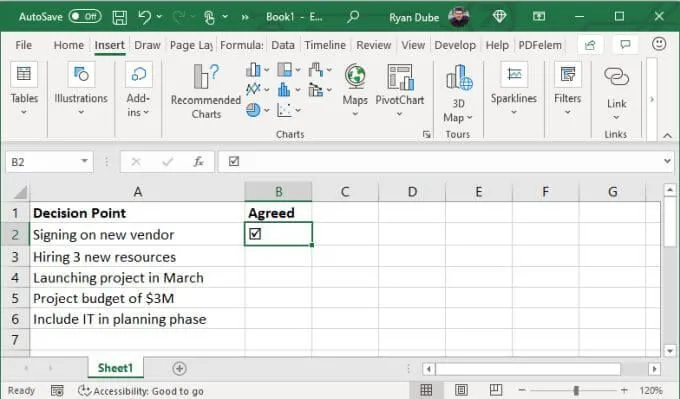
Task: Open the 3D Map button
Action: click(458, 94)
